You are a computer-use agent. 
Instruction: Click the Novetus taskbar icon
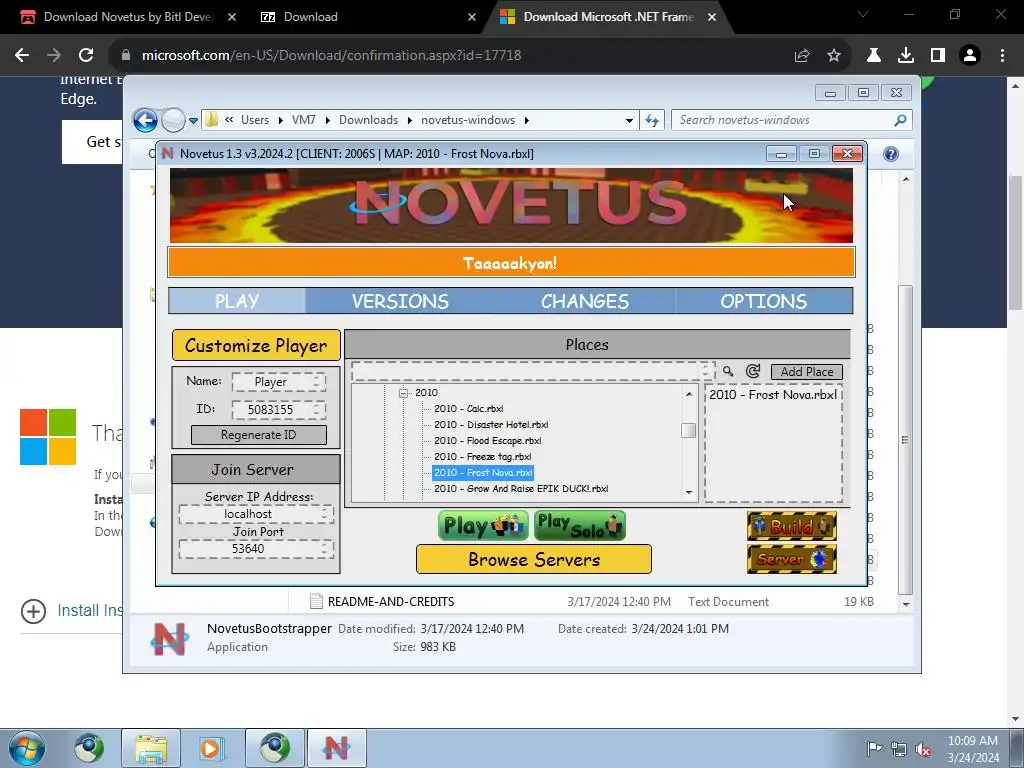tap(336, 748)
